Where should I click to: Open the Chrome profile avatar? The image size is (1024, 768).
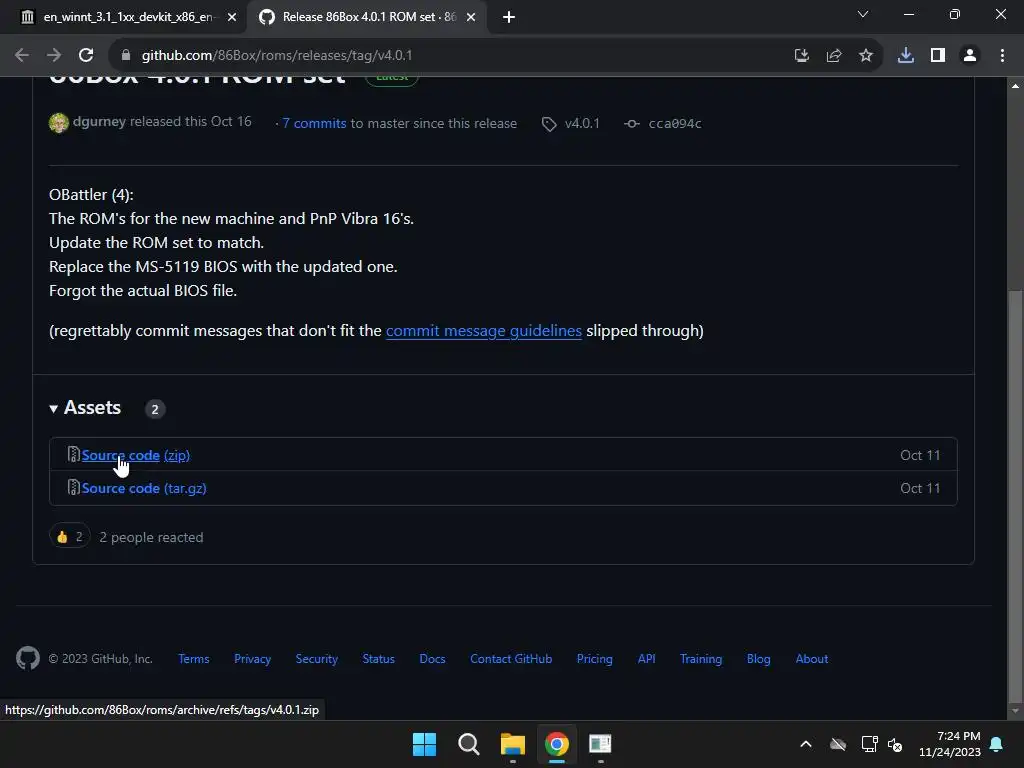pos(970,56)
